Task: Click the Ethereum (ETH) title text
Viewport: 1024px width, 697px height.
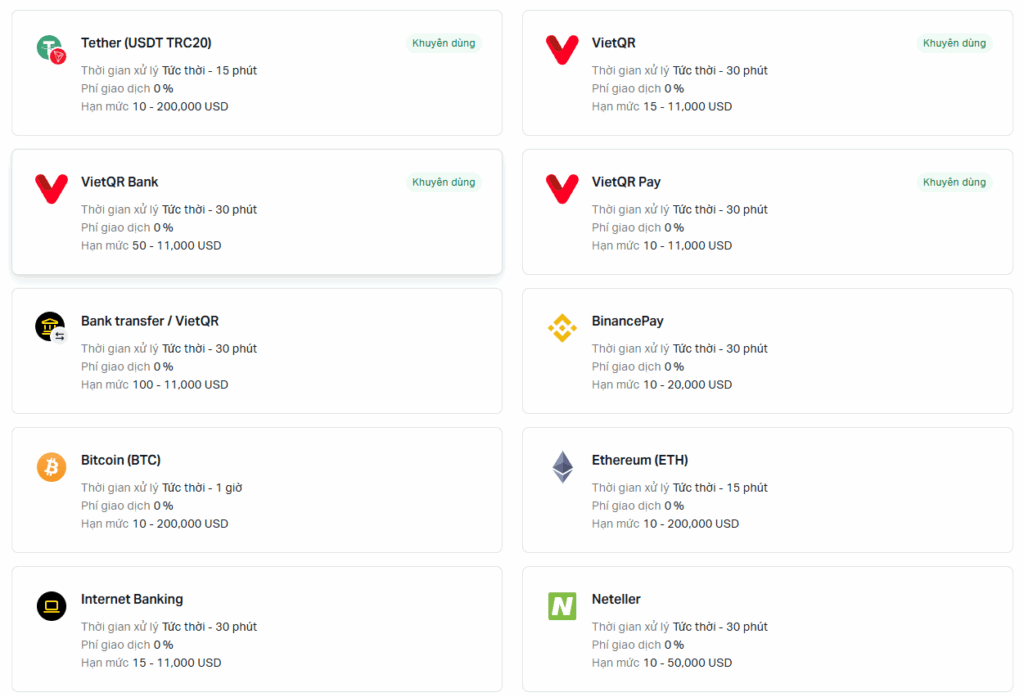Action: 640,461
